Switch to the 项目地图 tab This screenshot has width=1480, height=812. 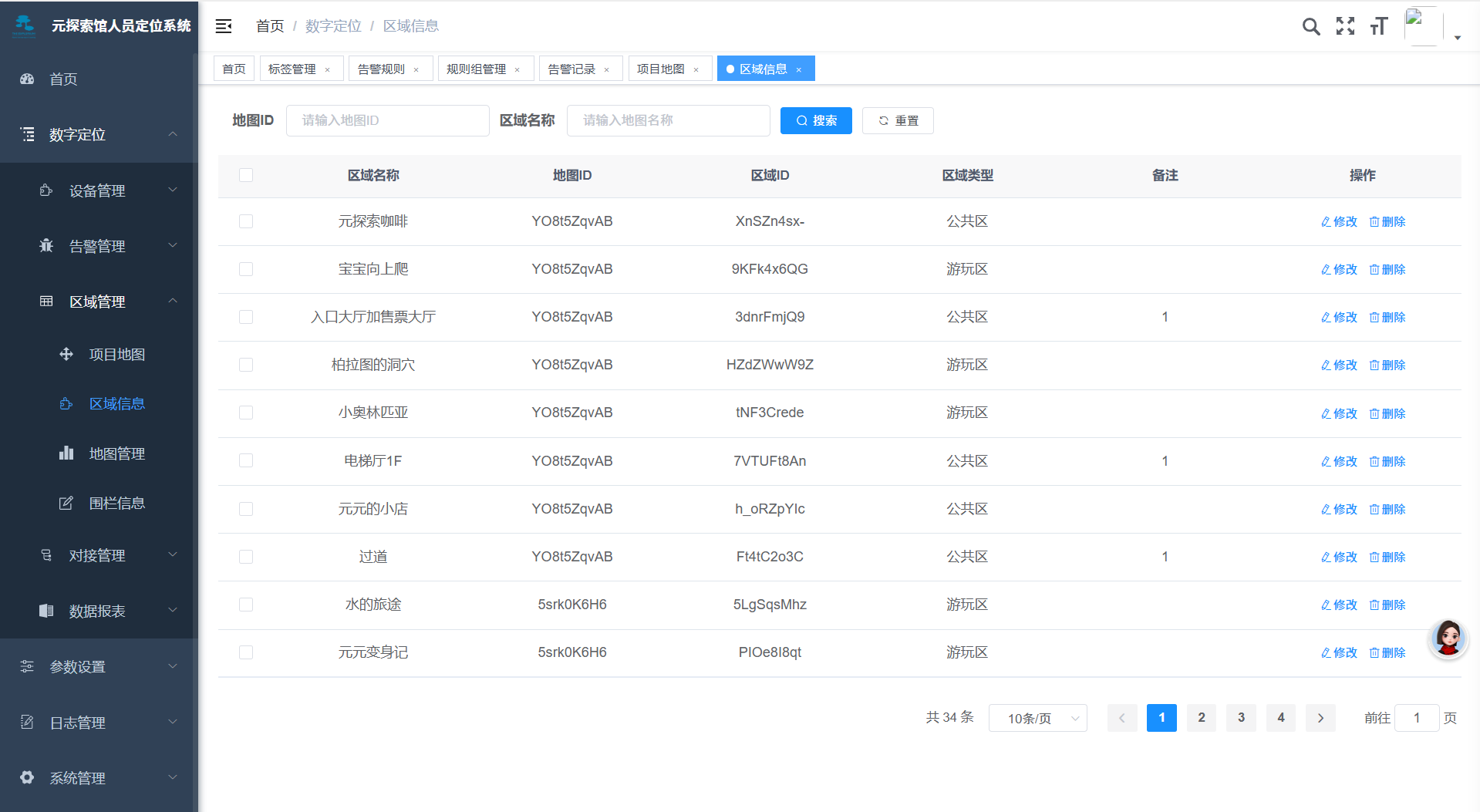660,69
